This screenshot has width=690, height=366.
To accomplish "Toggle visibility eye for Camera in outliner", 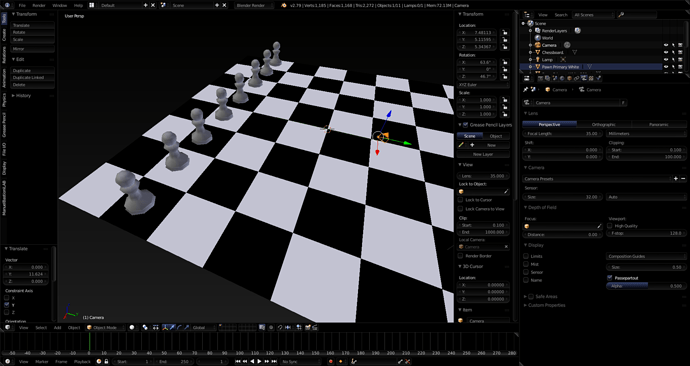I will coord(666,45).
